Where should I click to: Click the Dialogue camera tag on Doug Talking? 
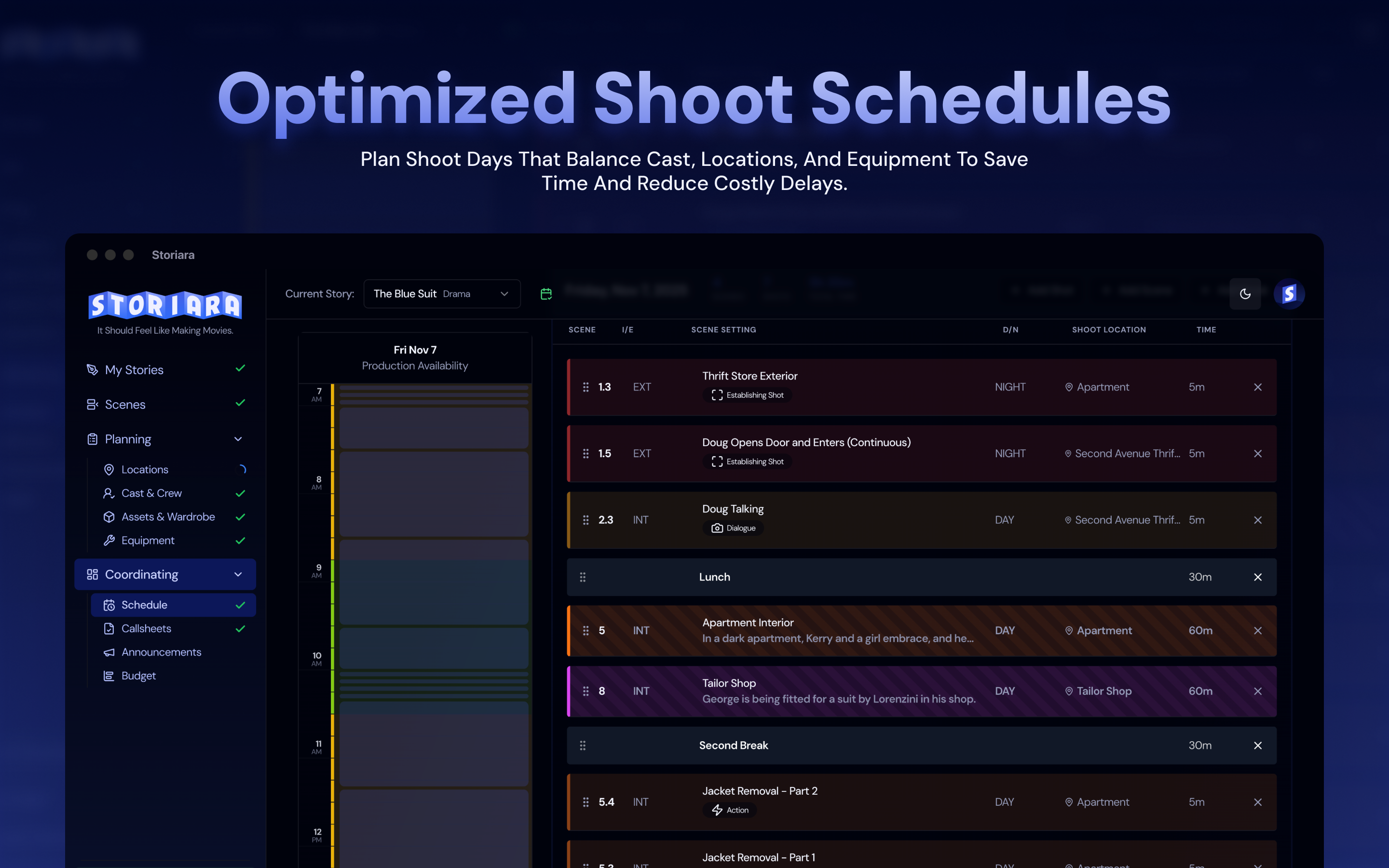coord(733,528)
